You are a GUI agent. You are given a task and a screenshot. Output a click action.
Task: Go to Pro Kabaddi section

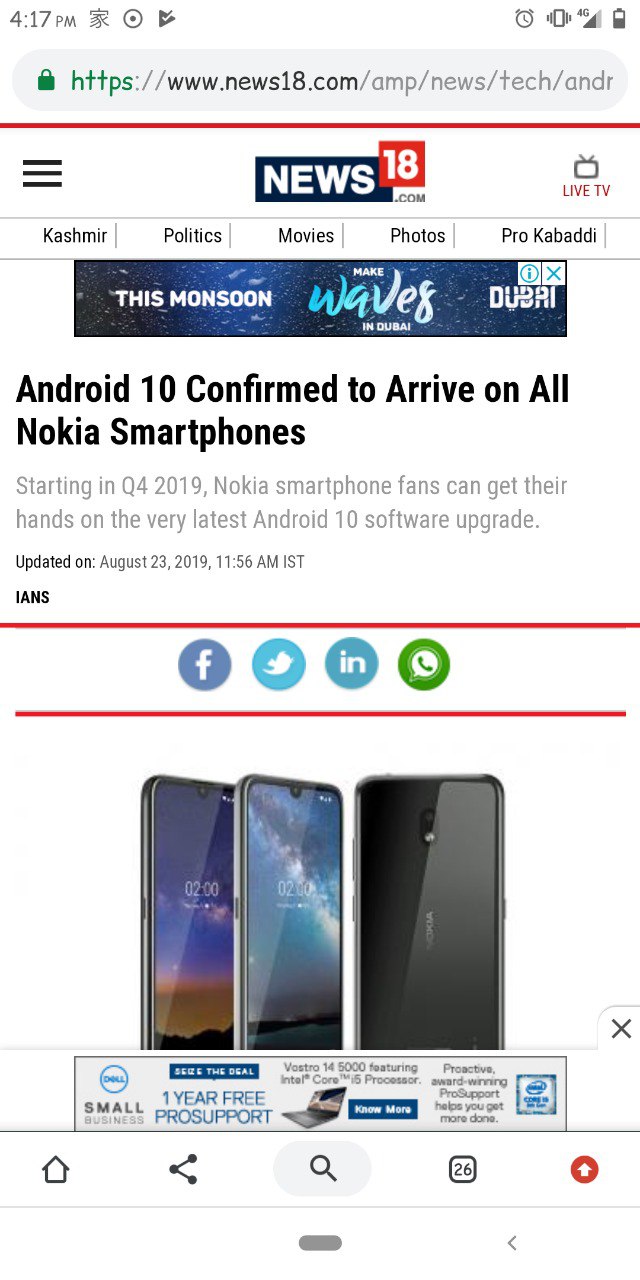tap(549, 236)
